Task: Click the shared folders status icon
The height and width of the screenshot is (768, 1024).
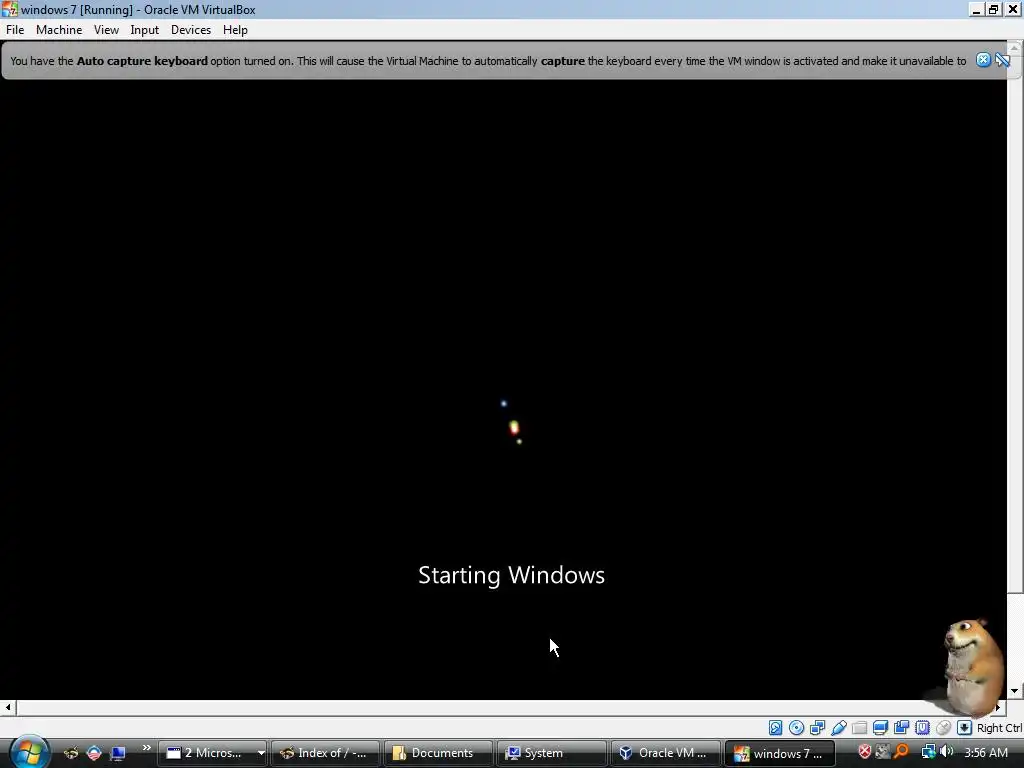Action: 859,728
